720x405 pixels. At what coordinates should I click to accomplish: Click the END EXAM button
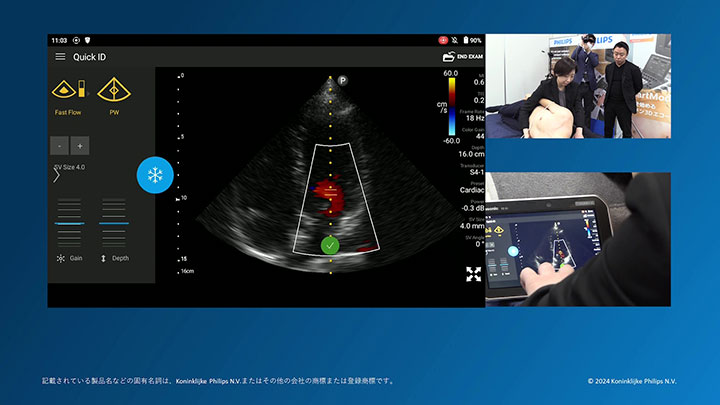(462, 57)
